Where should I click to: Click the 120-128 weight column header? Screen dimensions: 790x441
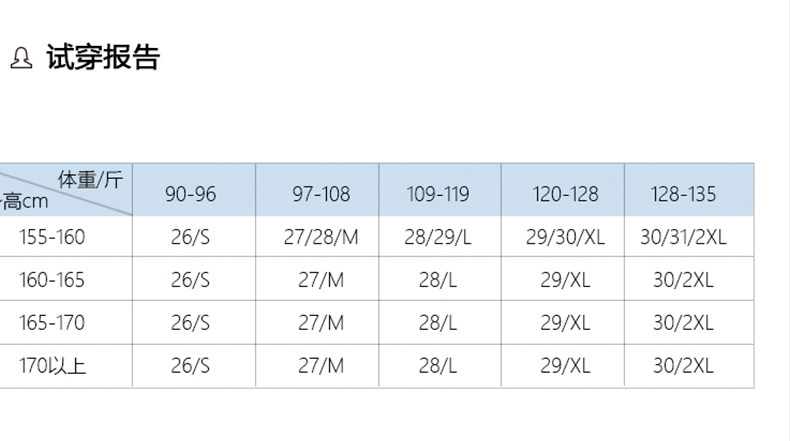coord(565,194)
